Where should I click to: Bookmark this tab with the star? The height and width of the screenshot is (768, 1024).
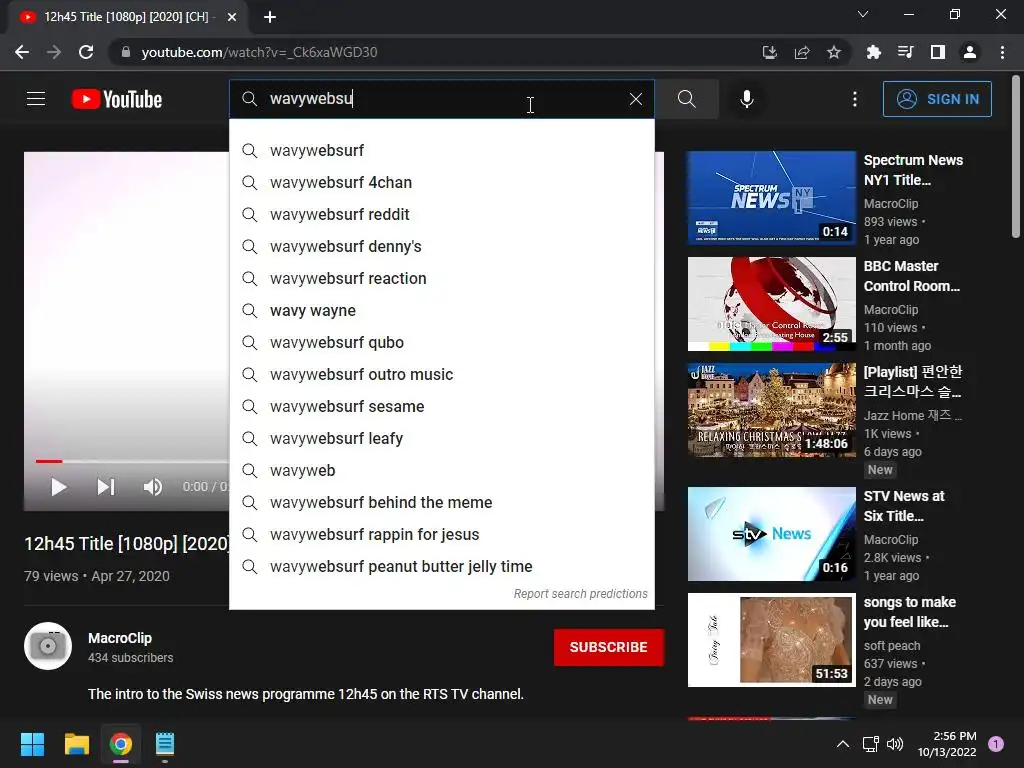[834, 52]
